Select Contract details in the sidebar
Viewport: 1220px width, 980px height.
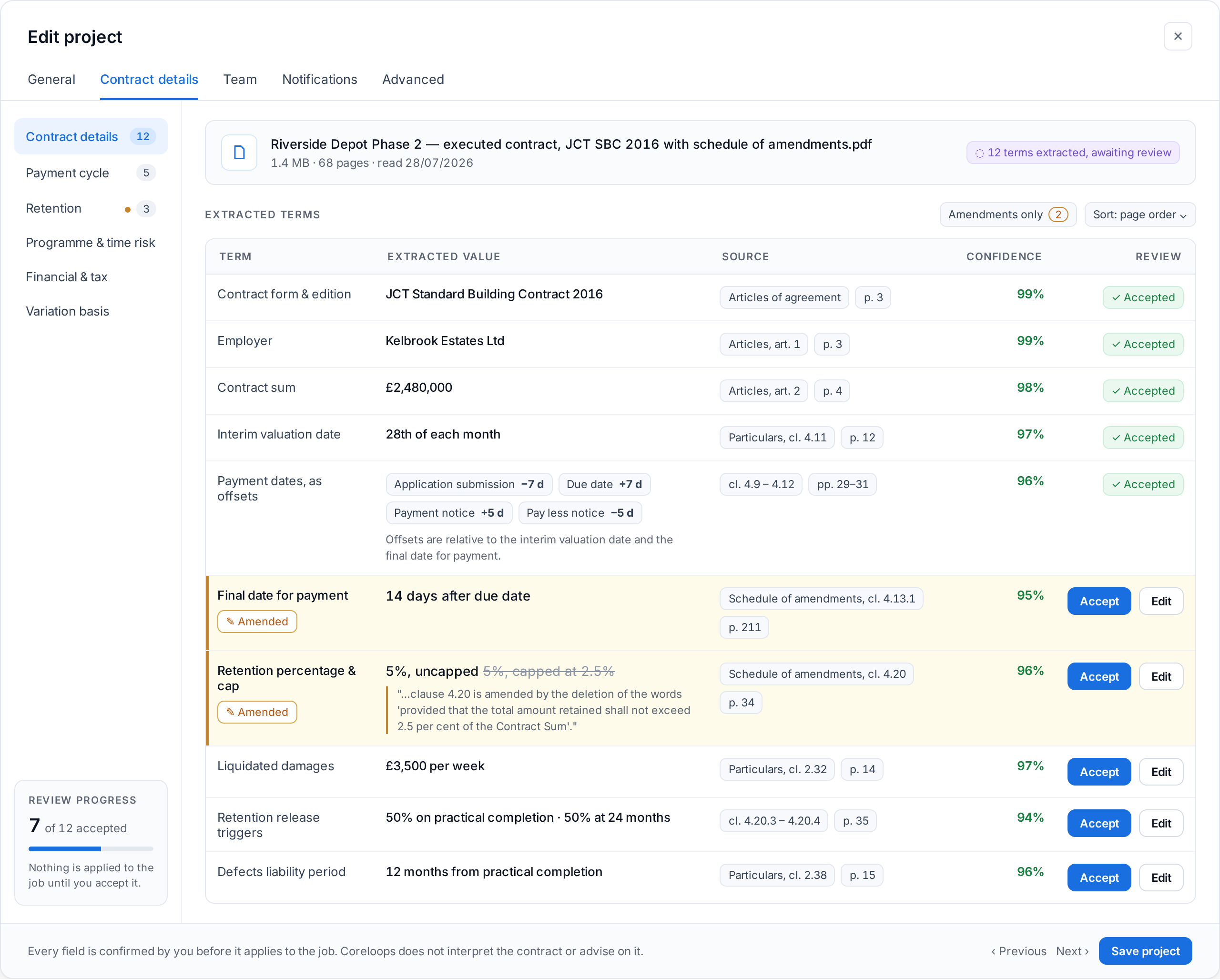pos(91,136)
